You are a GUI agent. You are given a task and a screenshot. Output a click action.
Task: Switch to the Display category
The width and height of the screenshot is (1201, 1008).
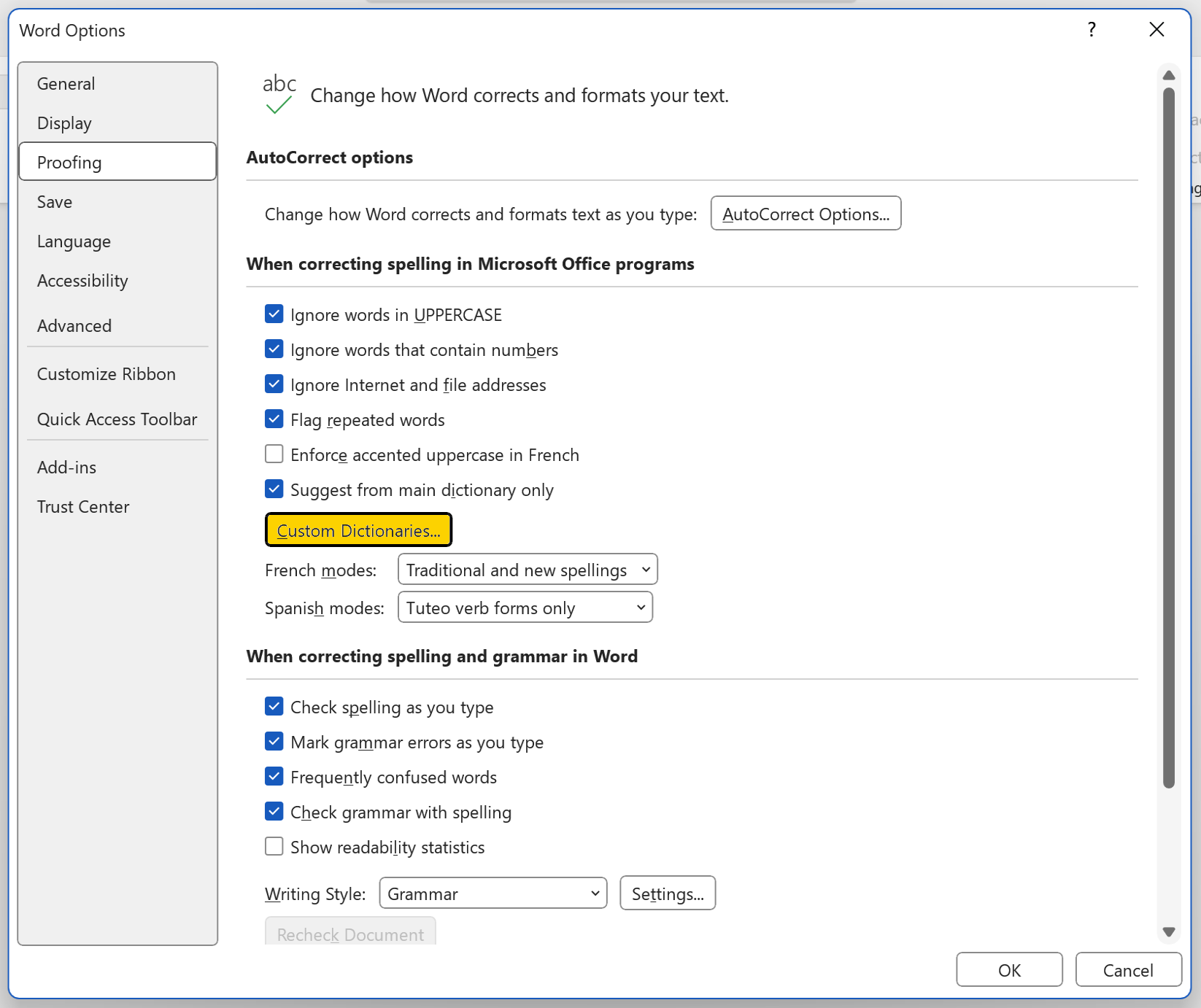pyautogui.click(x=117, y=123)
